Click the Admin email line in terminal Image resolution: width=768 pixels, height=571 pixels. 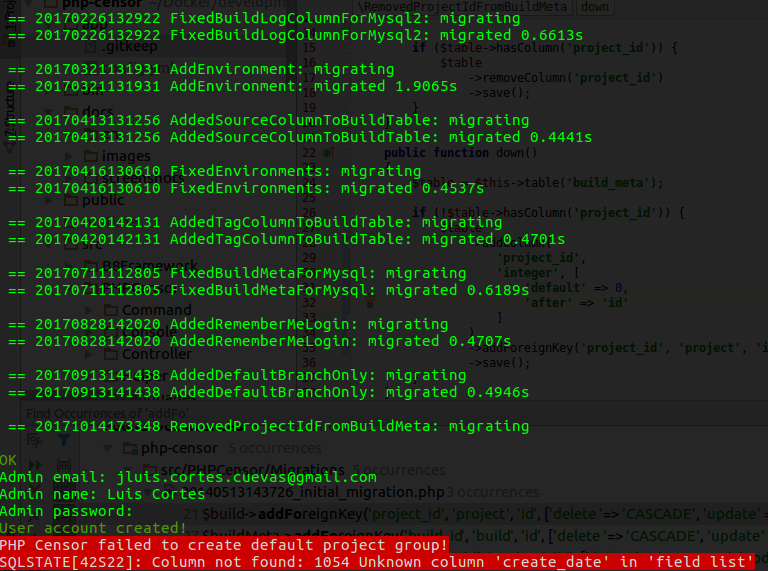pyautogui.click(x=188, y=477)
